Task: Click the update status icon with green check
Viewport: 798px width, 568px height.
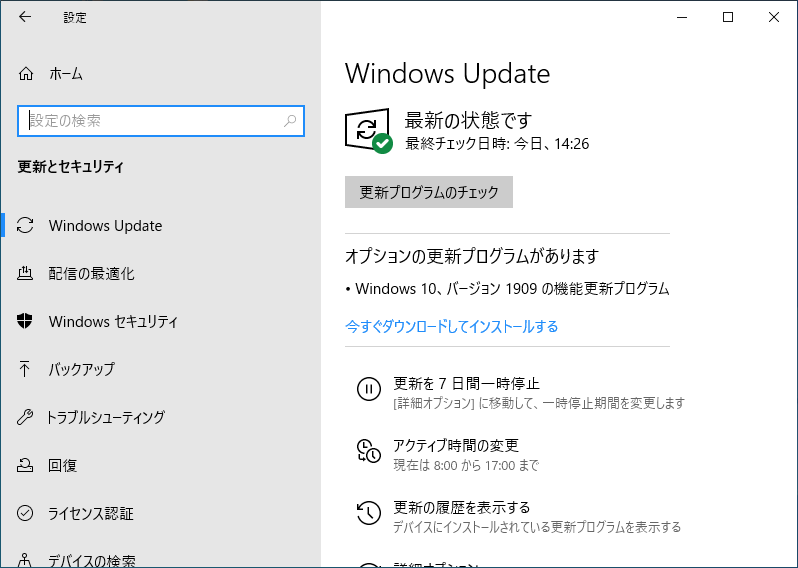Action: point(368,130)
